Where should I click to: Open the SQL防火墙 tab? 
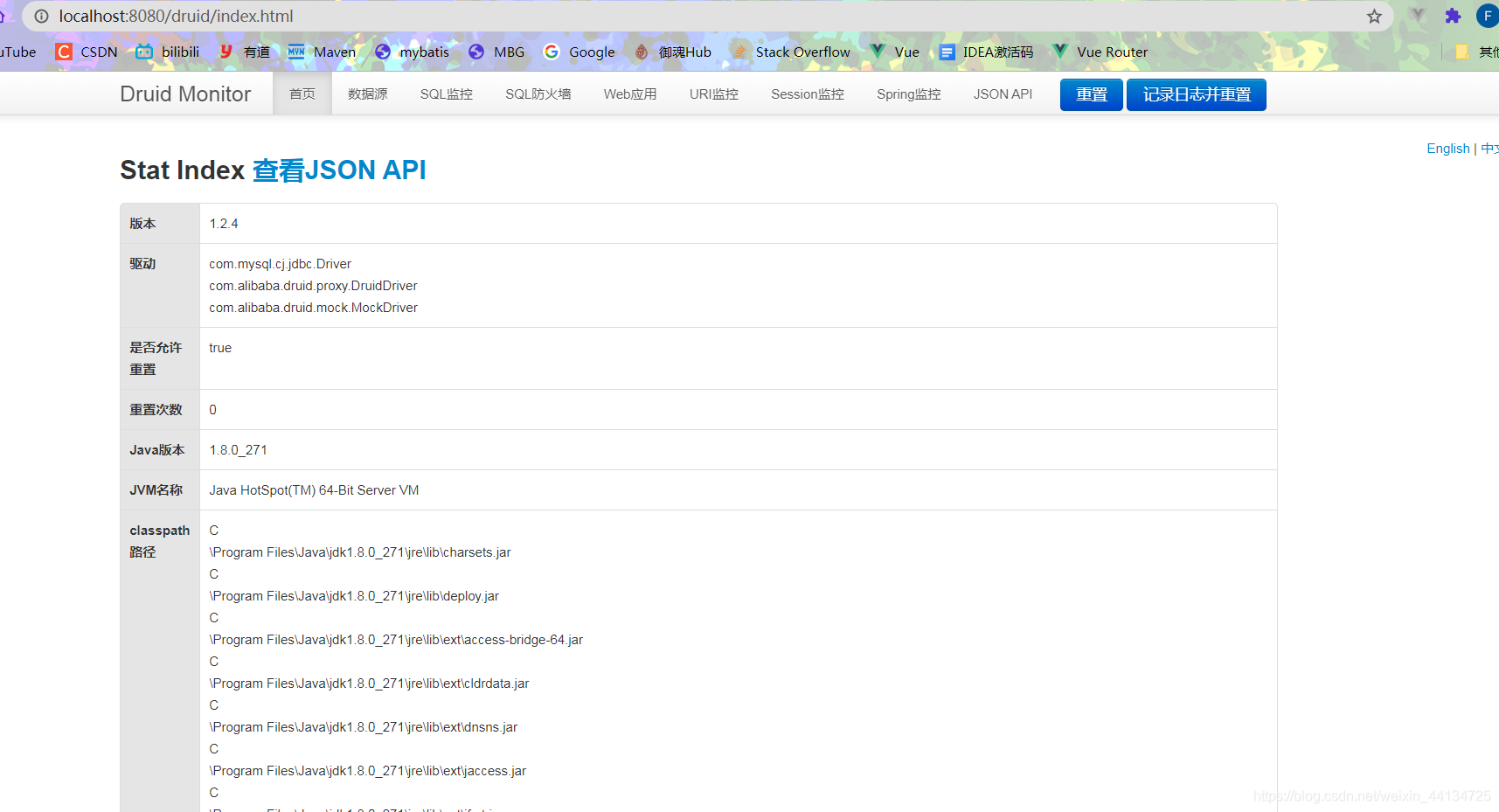tap(538, 94)
